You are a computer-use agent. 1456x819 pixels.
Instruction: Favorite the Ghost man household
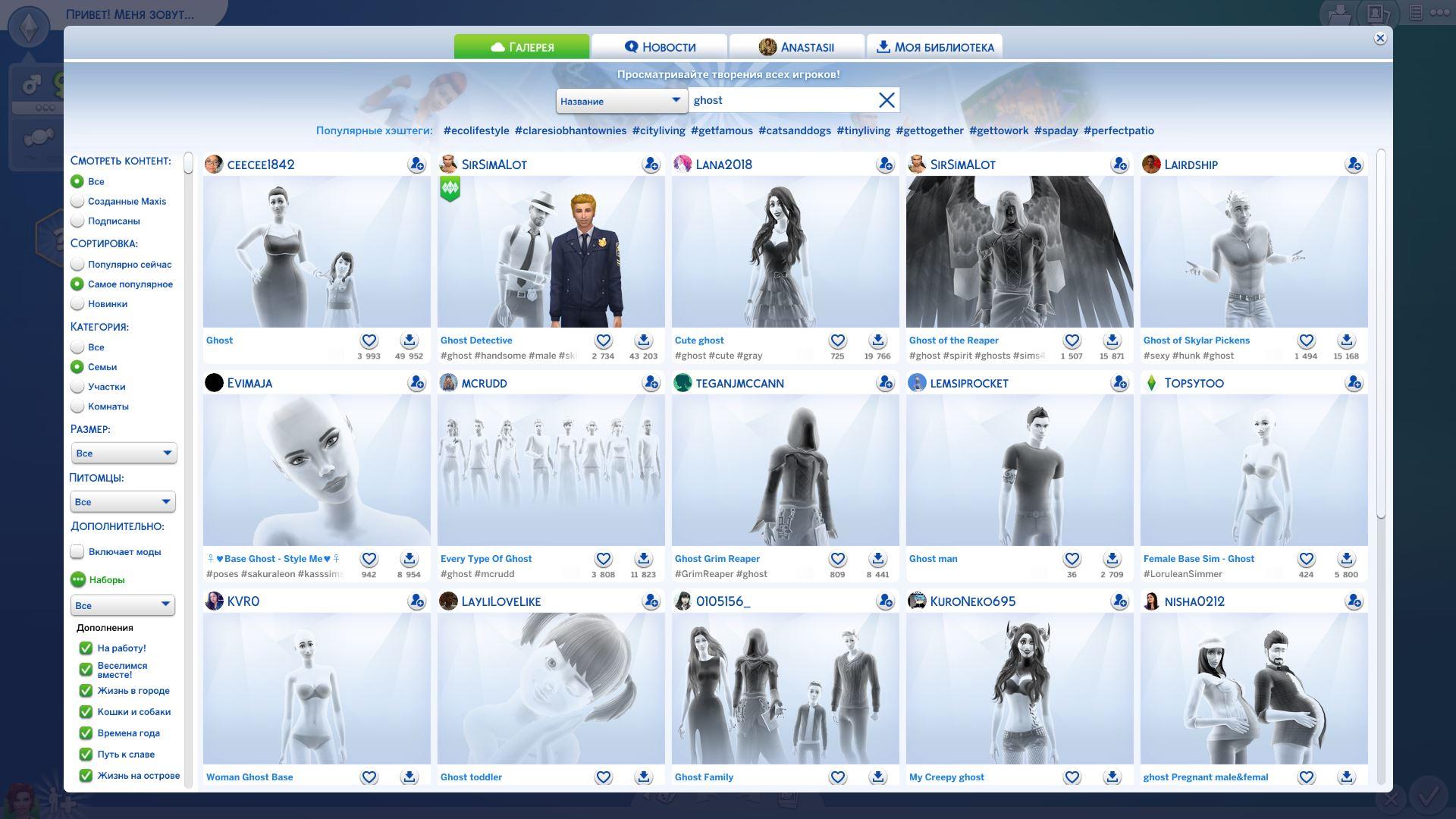coord(1072,559)
